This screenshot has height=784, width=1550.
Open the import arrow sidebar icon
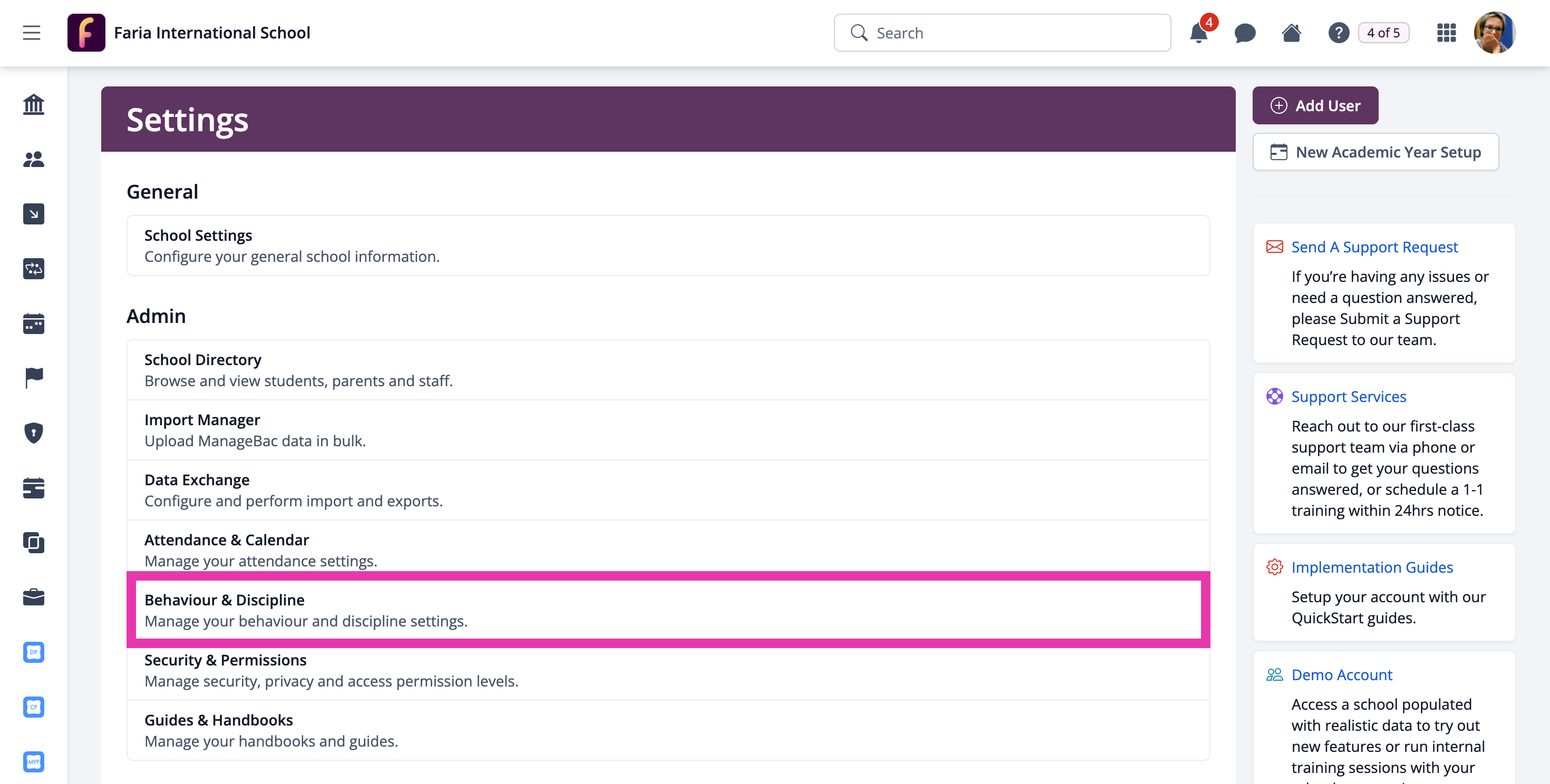34,214
